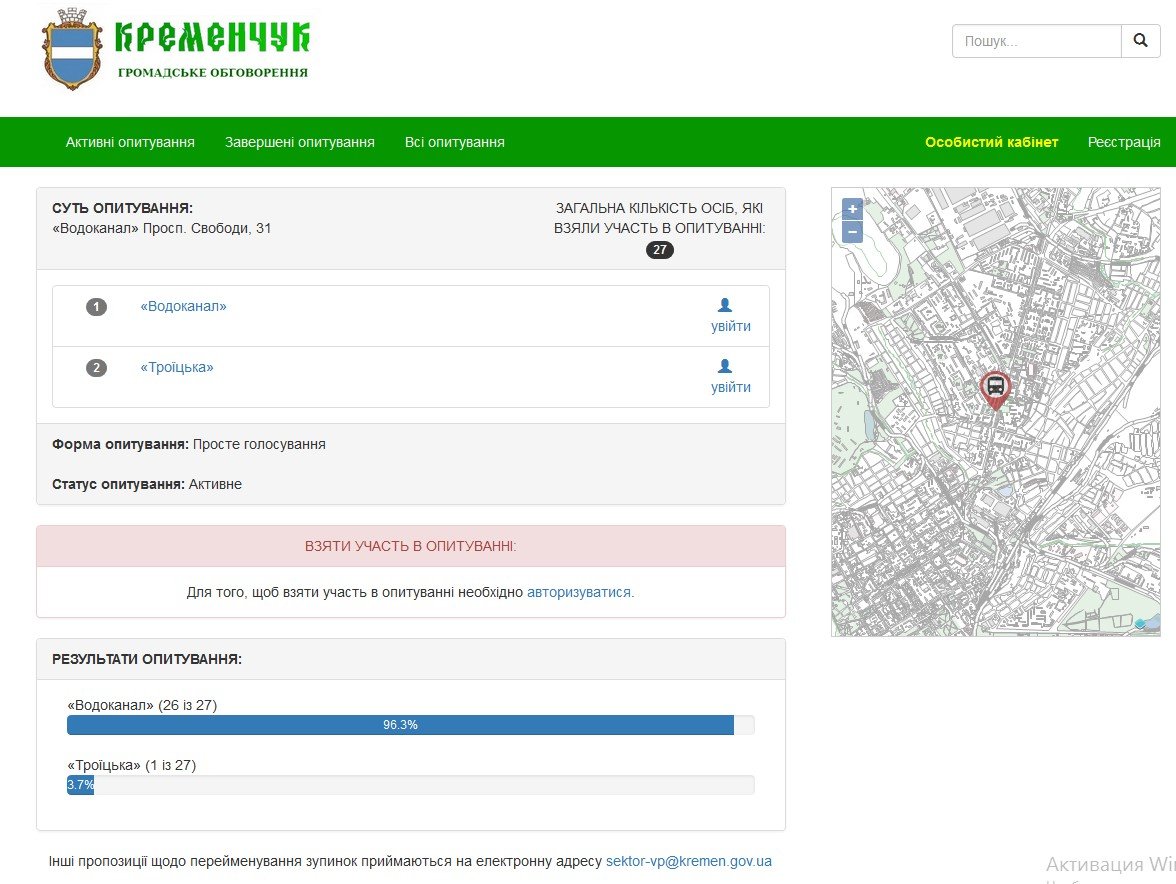Click the bus stop marker on map

click(x=995, y=388)
